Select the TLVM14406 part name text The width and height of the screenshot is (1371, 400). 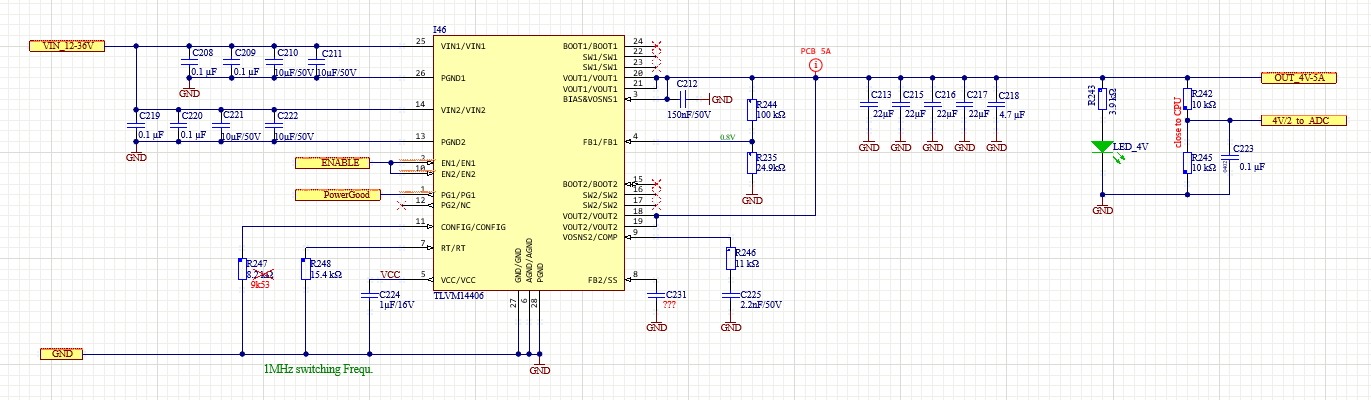tap(459, 297)
